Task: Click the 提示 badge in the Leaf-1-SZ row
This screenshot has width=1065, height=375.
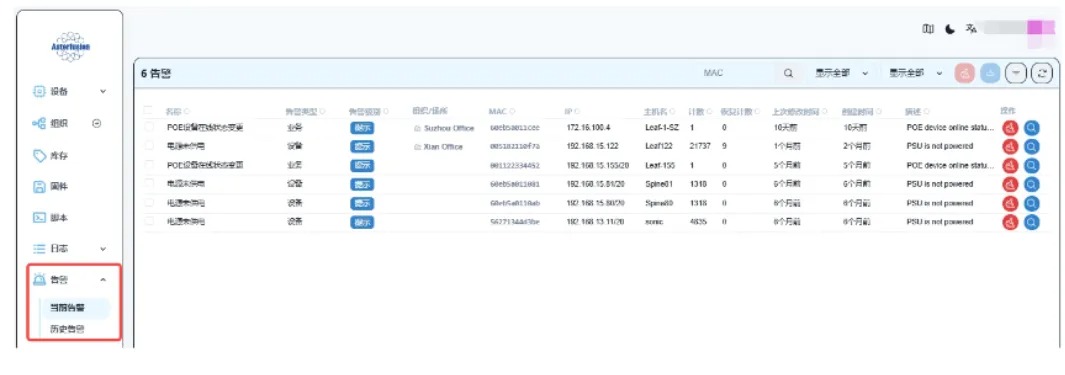Action: [x=362, y=128]
